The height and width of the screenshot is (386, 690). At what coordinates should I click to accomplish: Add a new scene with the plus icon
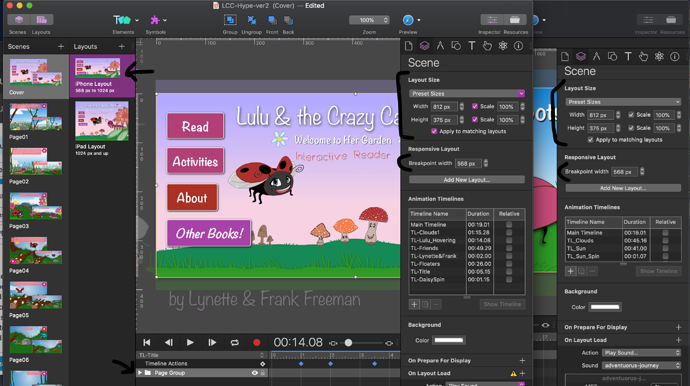[x=61, y=46]
